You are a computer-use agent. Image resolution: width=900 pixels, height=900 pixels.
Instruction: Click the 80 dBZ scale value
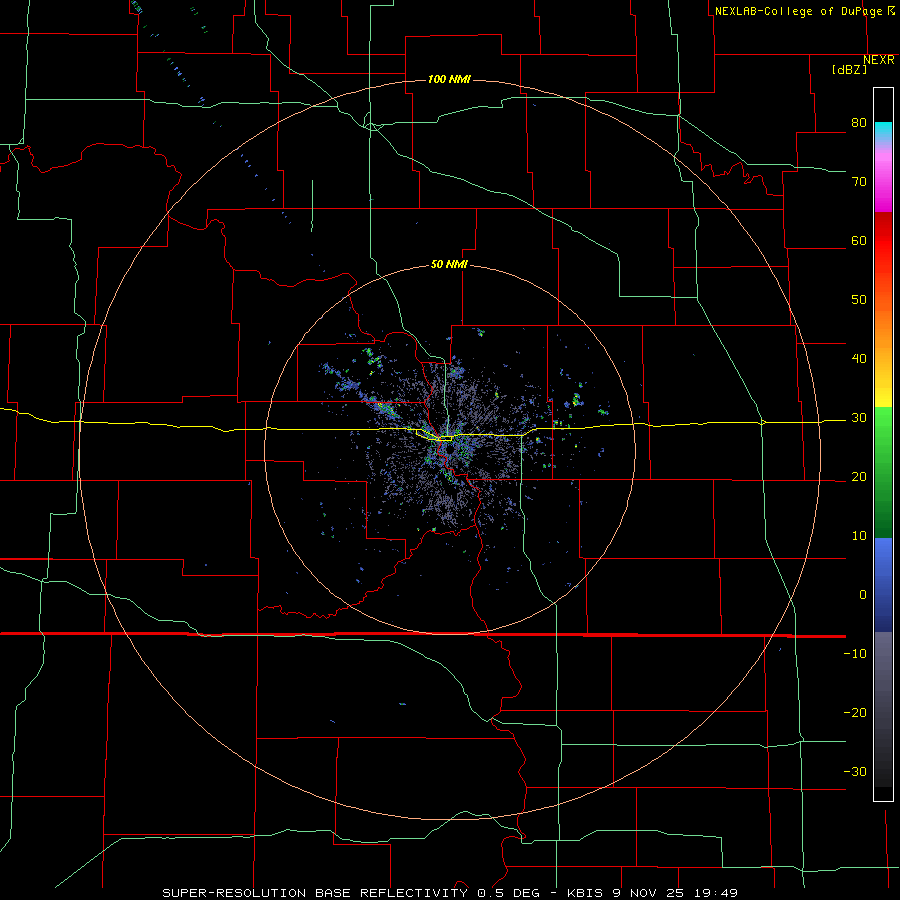(859, 122)
